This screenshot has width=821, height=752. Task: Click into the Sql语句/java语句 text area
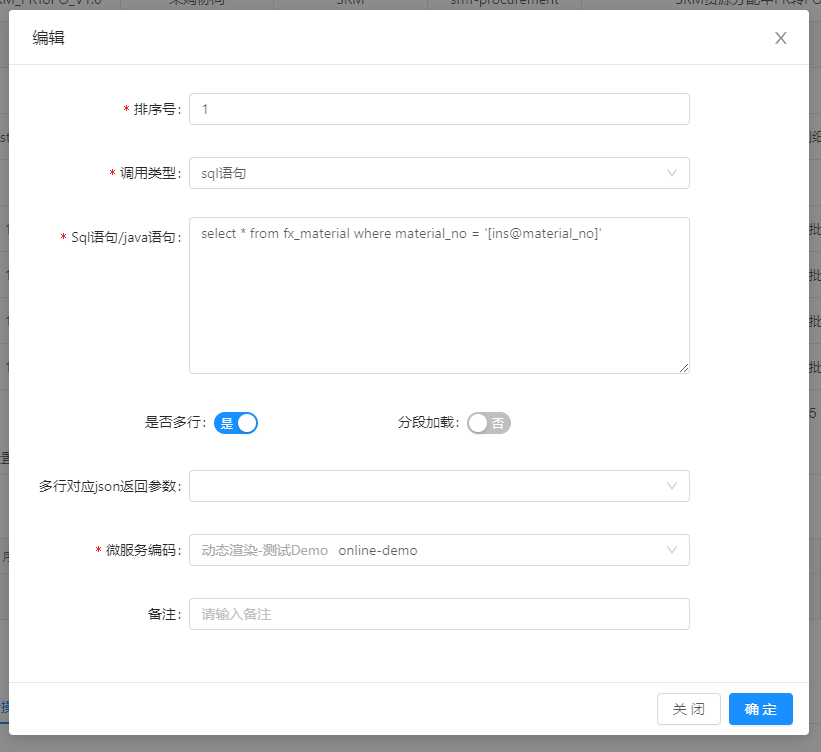coord(439,295)
